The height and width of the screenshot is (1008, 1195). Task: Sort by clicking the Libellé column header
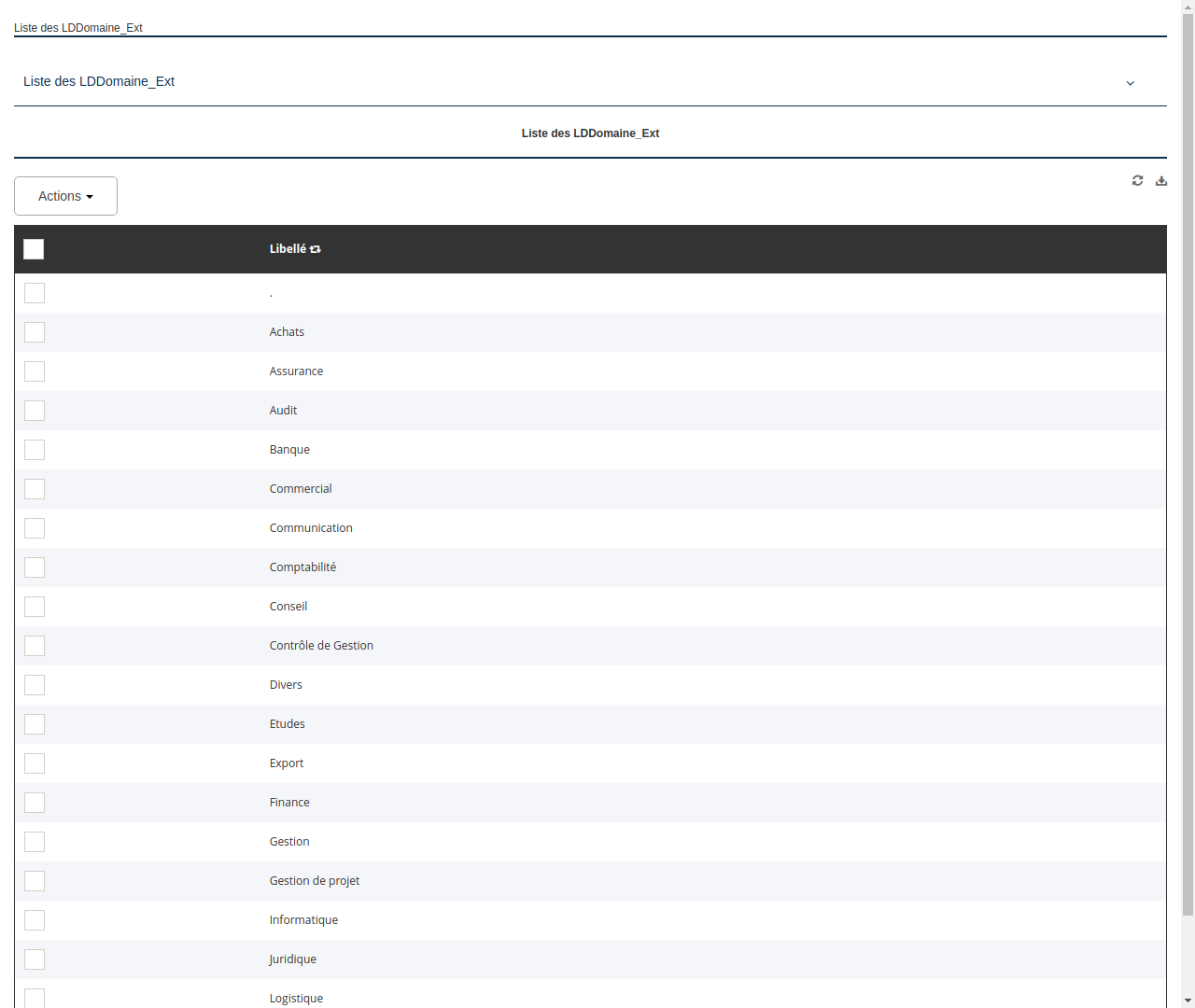tap(288, 249)
